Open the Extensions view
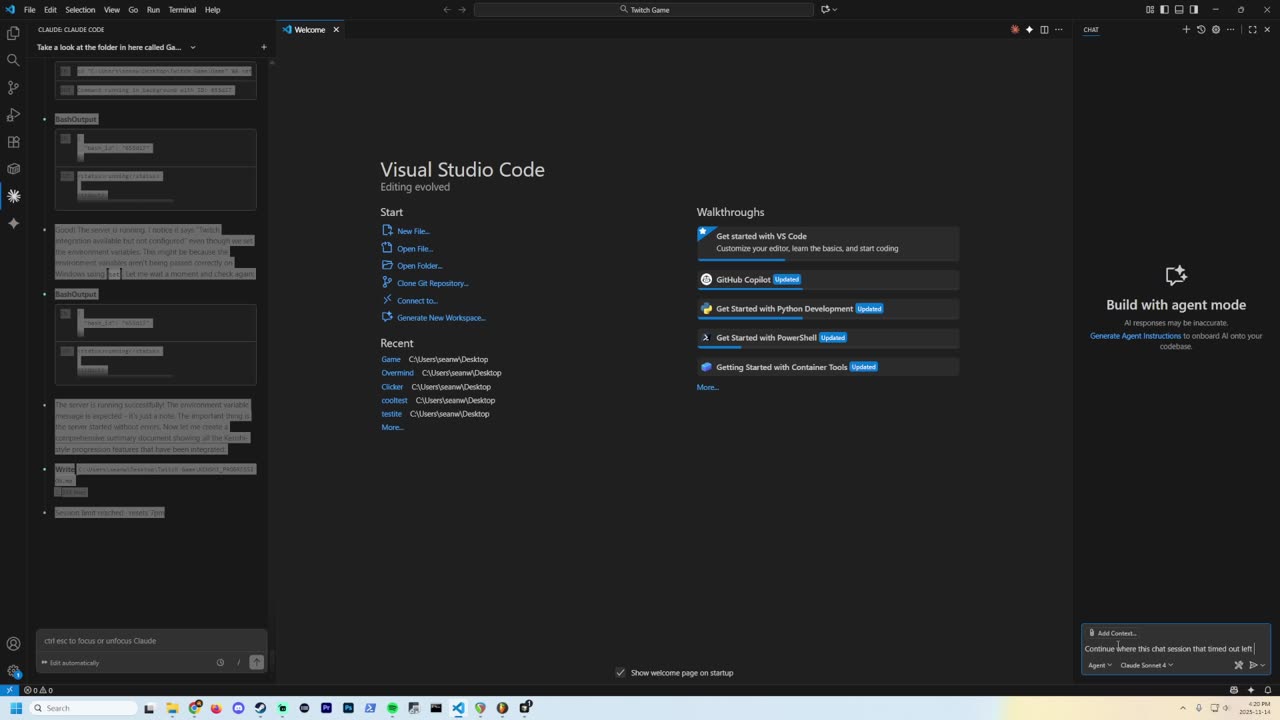This screenshot has width=1280, height=720. (x=13, y=142)
